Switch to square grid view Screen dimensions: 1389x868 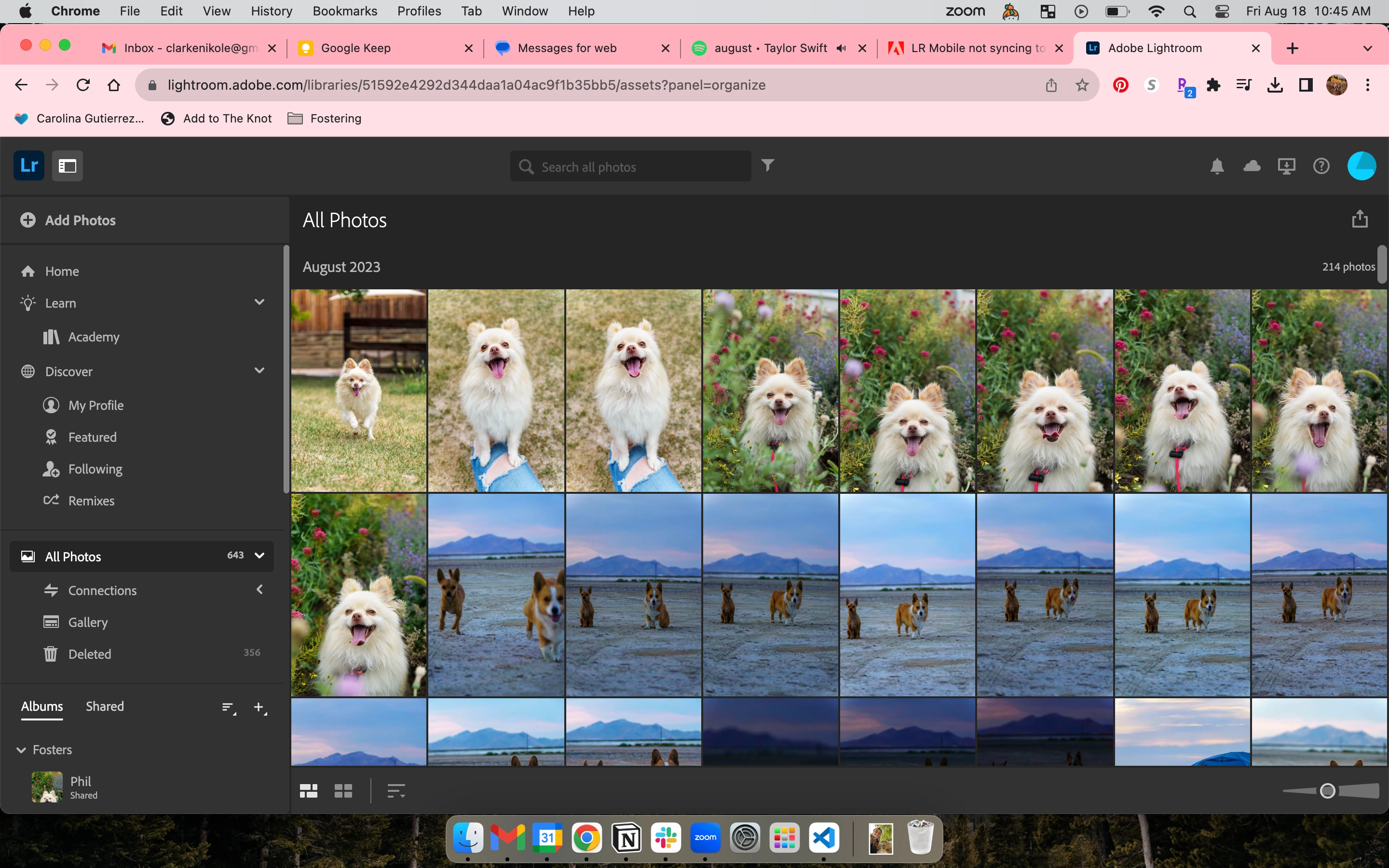click(343, 791)
